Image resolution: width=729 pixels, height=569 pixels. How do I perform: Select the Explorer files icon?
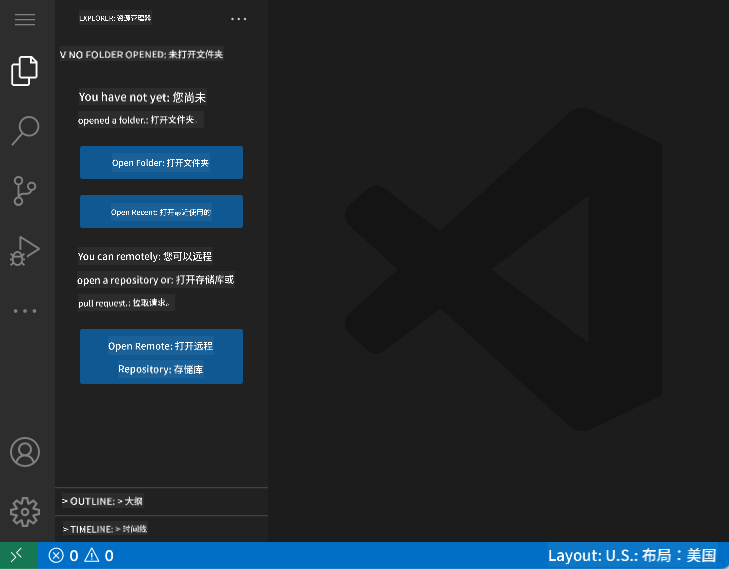[x=25, y=71]
